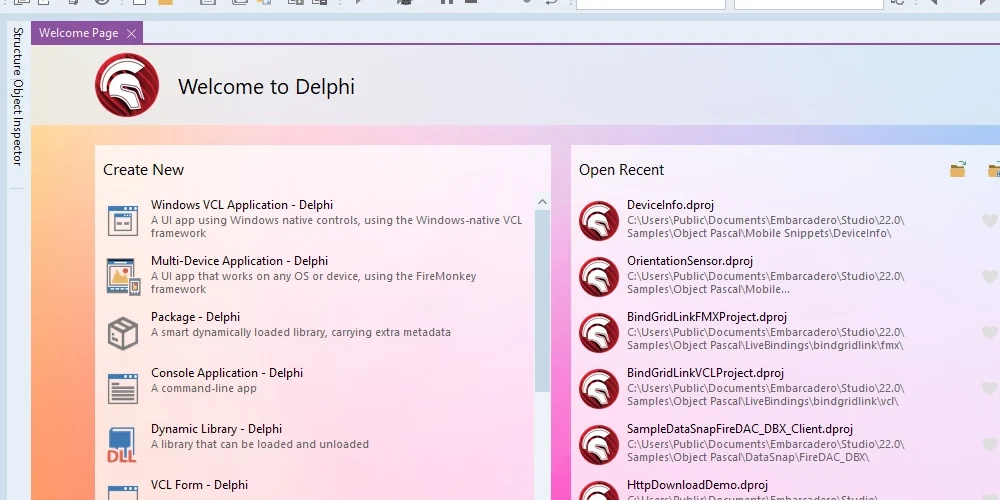This screenshot has height=500, width=1000.
Task: Close the Welcome Page tab
Action: point(131,33)
